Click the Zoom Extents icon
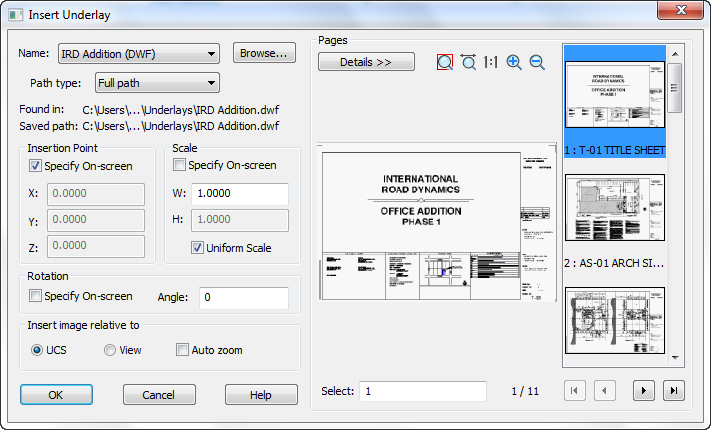Screen dimensions: 711x430 (x=468, y=62)
